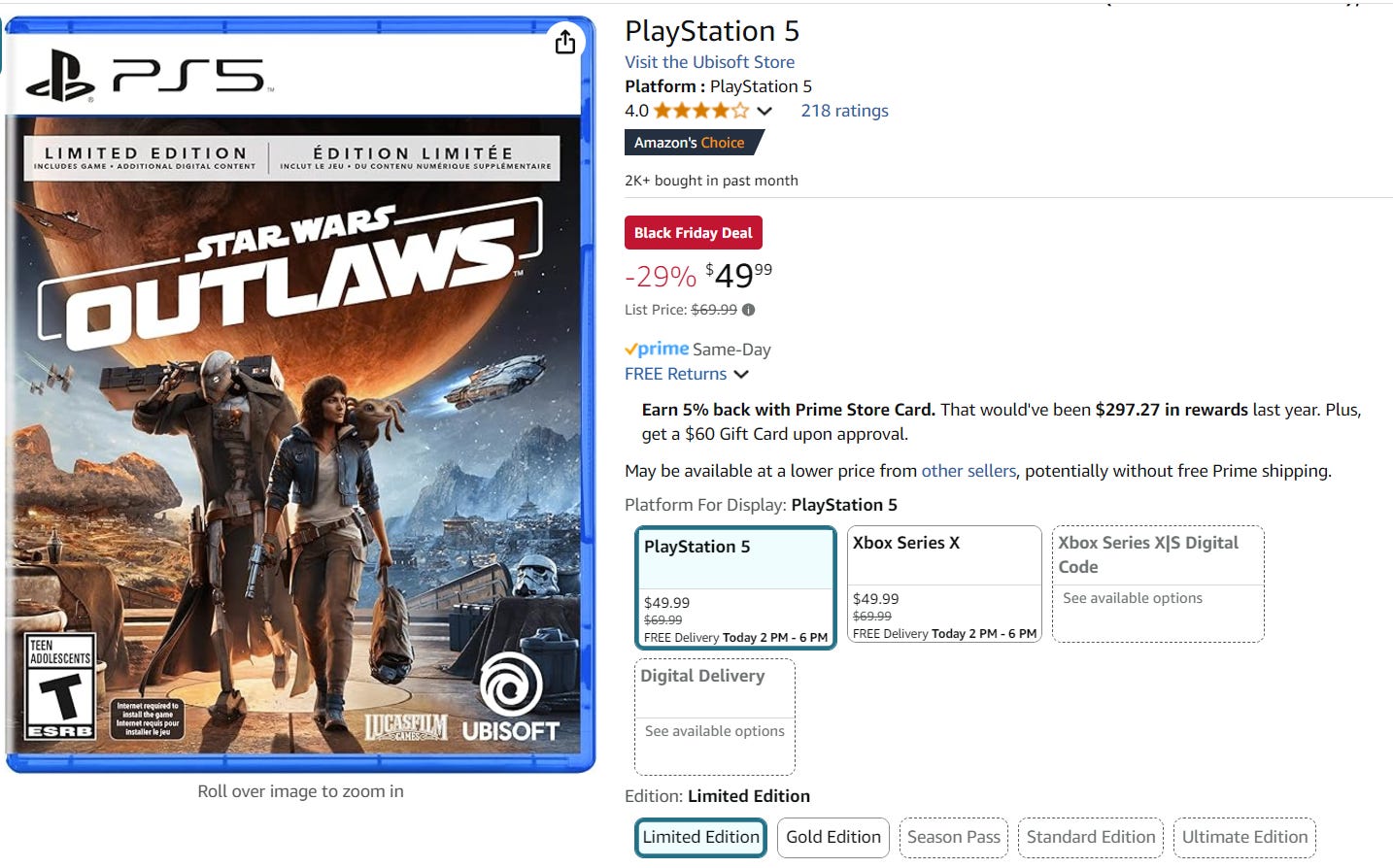Choose the Ultimate Edition option

pyautogui.click(x=1244, y=837)
